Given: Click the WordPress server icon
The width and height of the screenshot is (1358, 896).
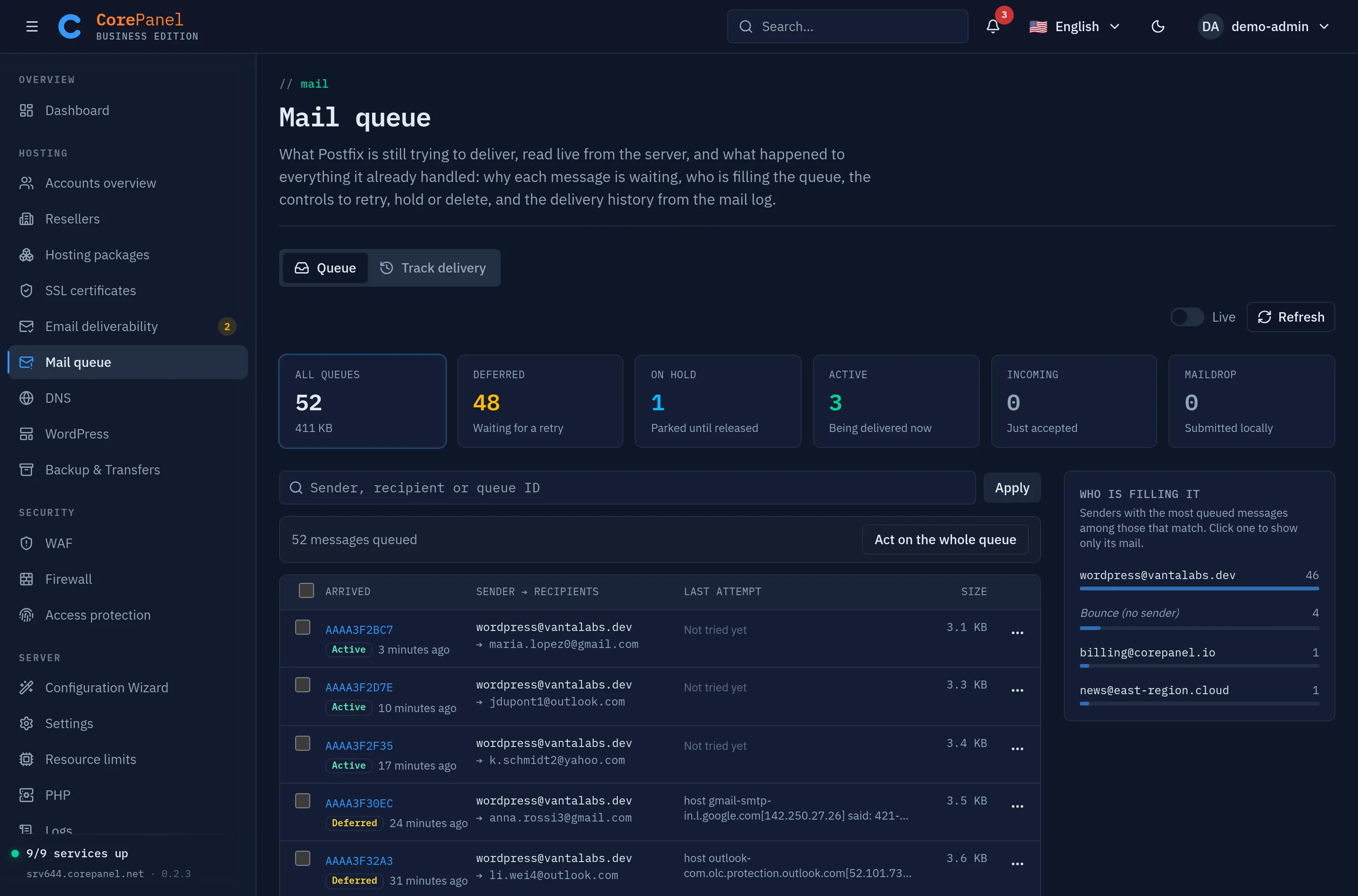Looking at the screenshot, I should pyautogui.click(x=26, y=434).
